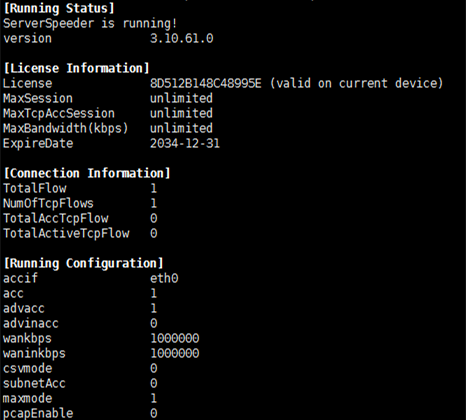Click the [Running Status] header text

(x=59, y=8)
